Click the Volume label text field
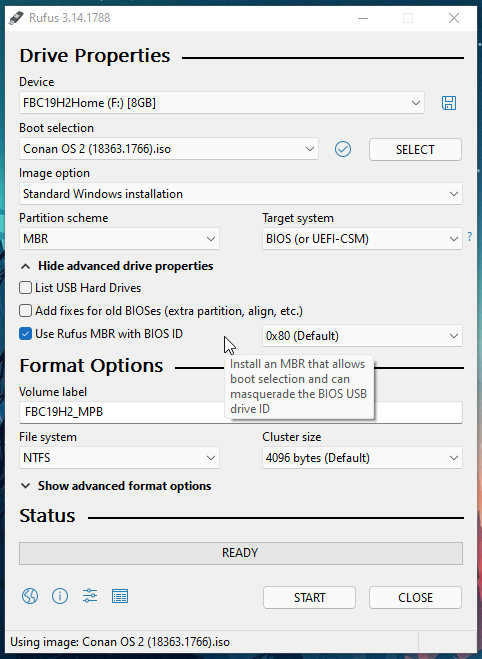Viewport: 482px width, 659px height. tap(241, 412)
